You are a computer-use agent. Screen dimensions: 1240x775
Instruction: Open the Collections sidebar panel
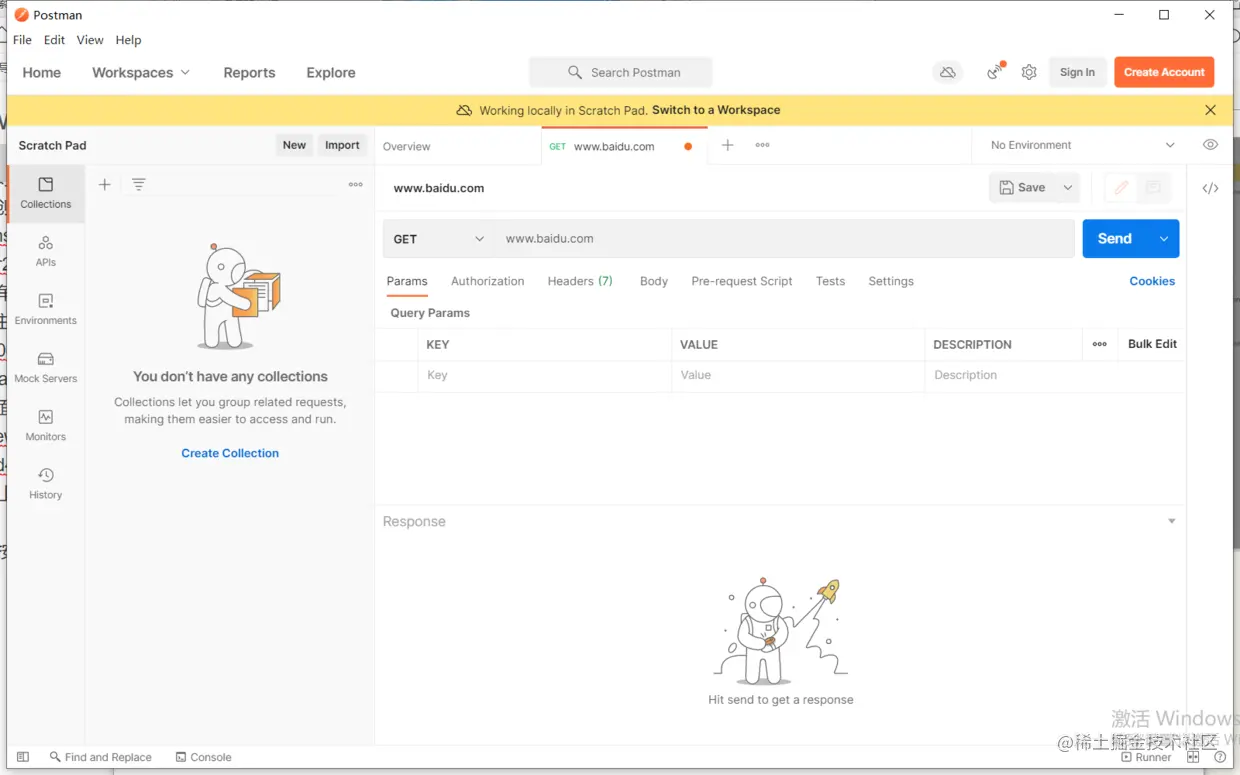(x=46, y=193)
